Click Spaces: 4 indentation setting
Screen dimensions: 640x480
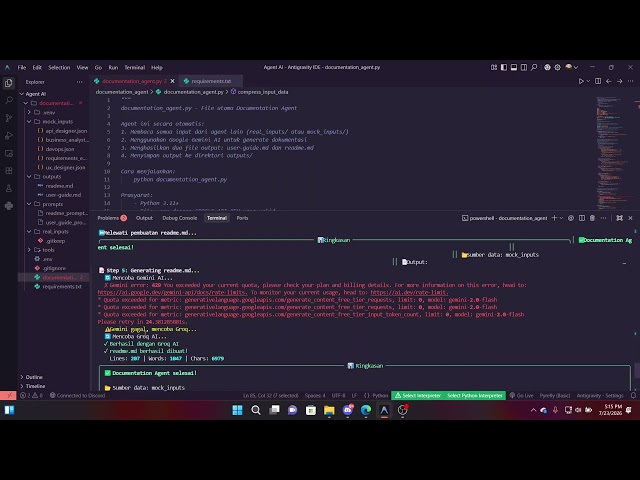coord(315,396)
